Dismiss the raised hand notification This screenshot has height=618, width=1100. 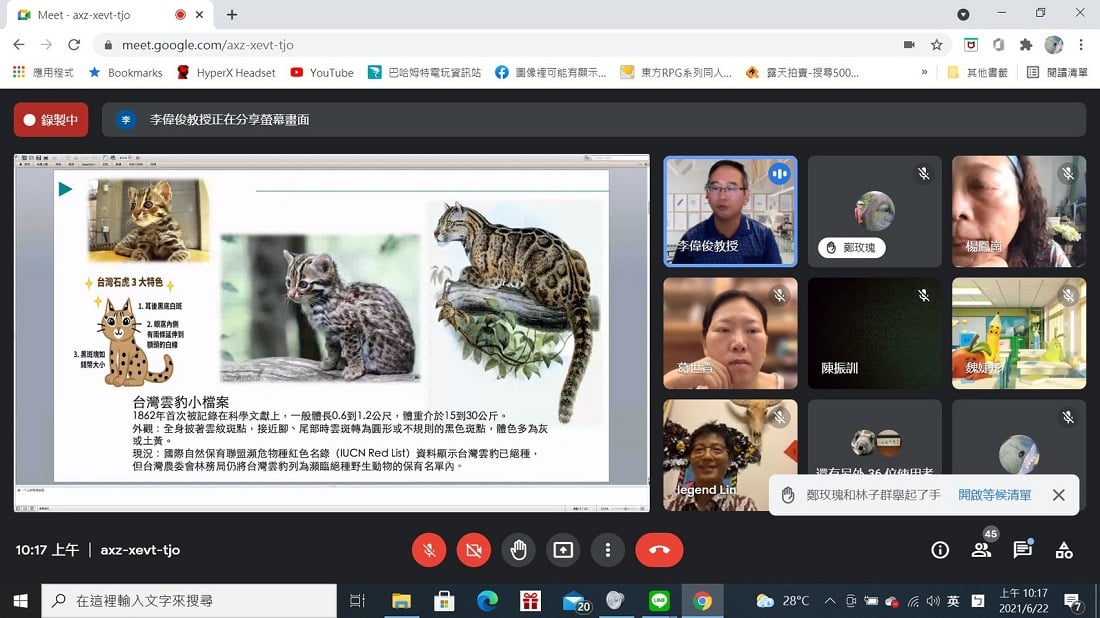tap(1059, 495)
